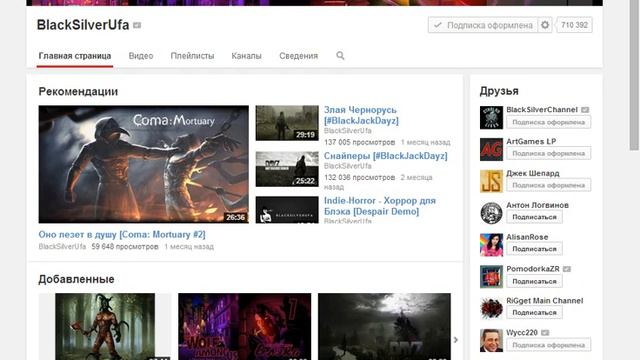The height and width of the screenshot is (360, 640).
Task: Toggle Подписка оформлена main subscribe button
Action: (x=483, y=25)
